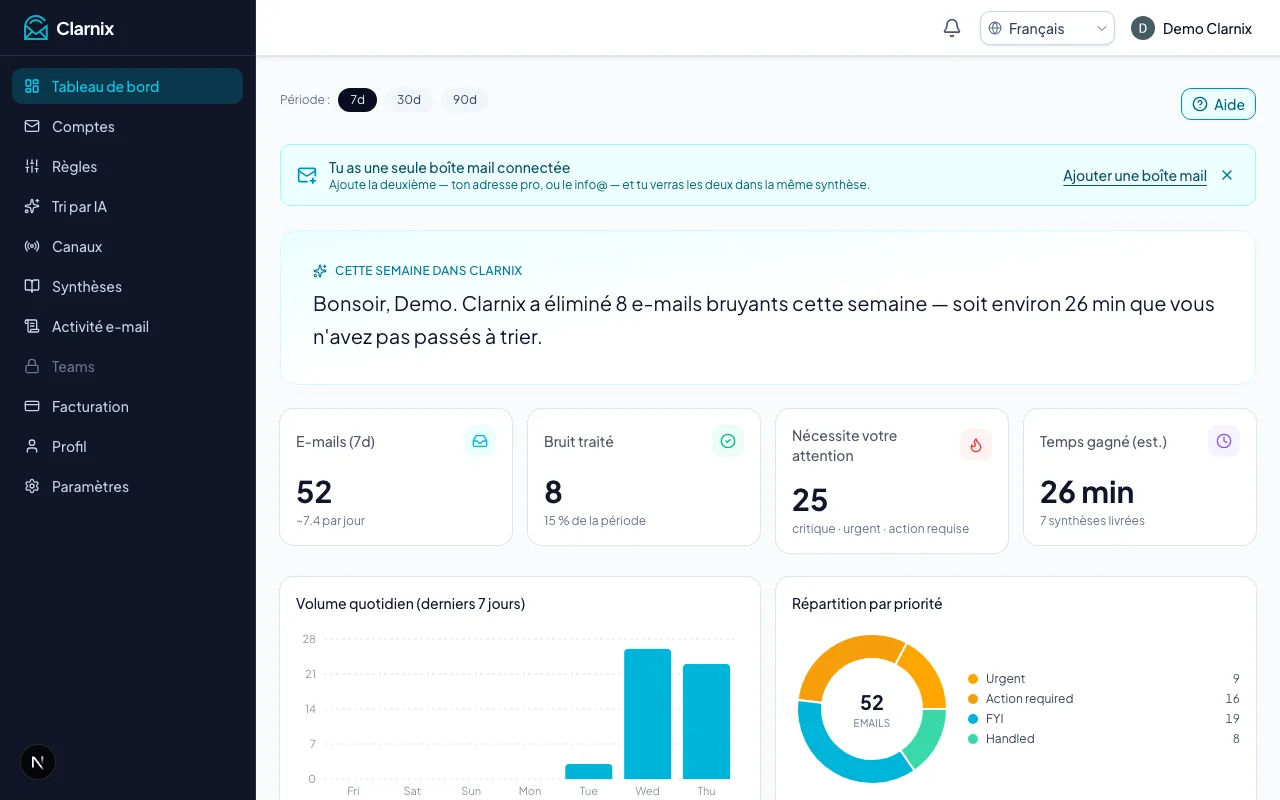This screenshot has height=800, width=1280.
Task: Click the clock icon on Temps gagné card
Action: [x=1224, y=441]
